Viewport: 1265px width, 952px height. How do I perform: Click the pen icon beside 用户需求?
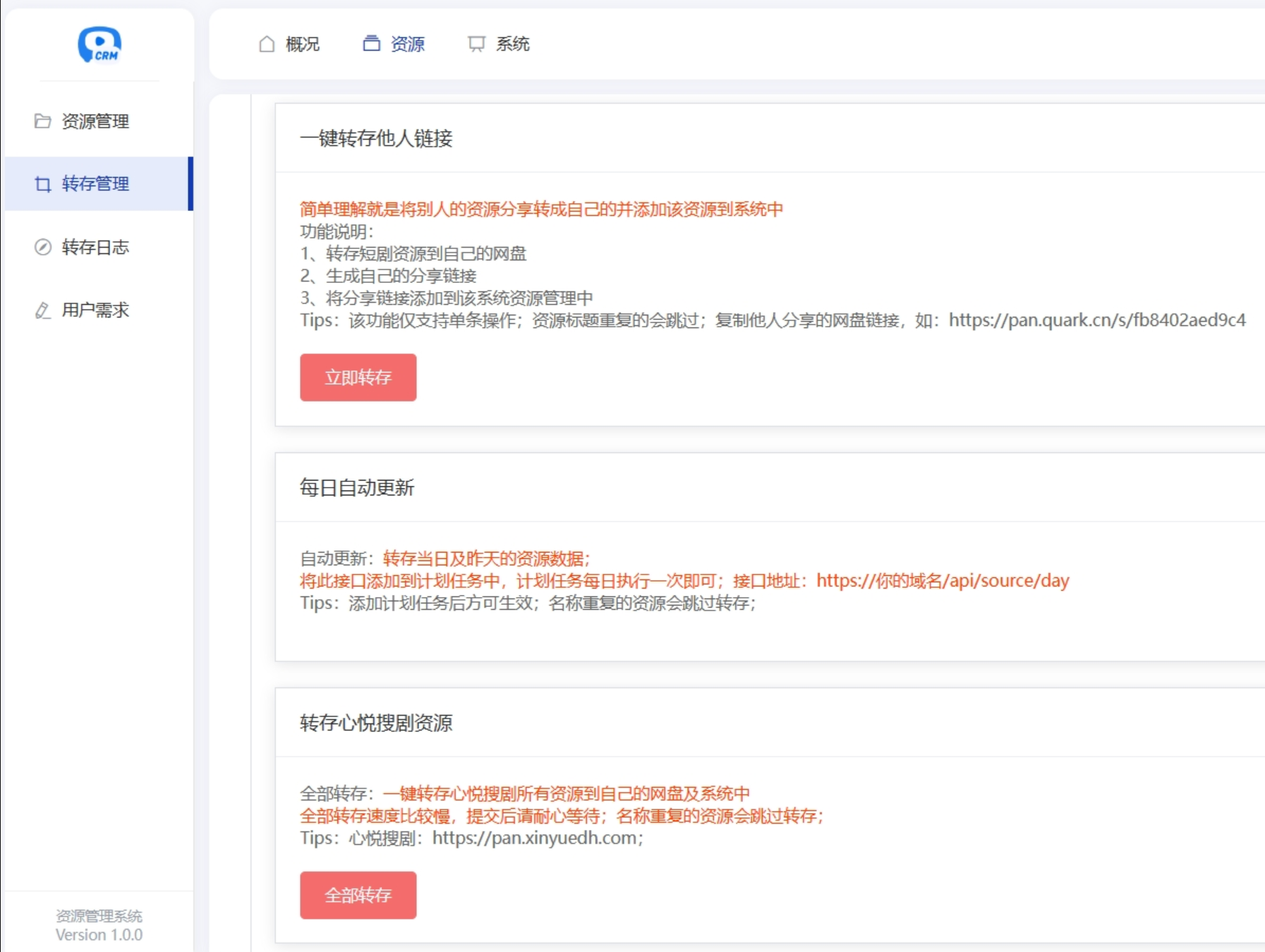(x=42, y=310)
